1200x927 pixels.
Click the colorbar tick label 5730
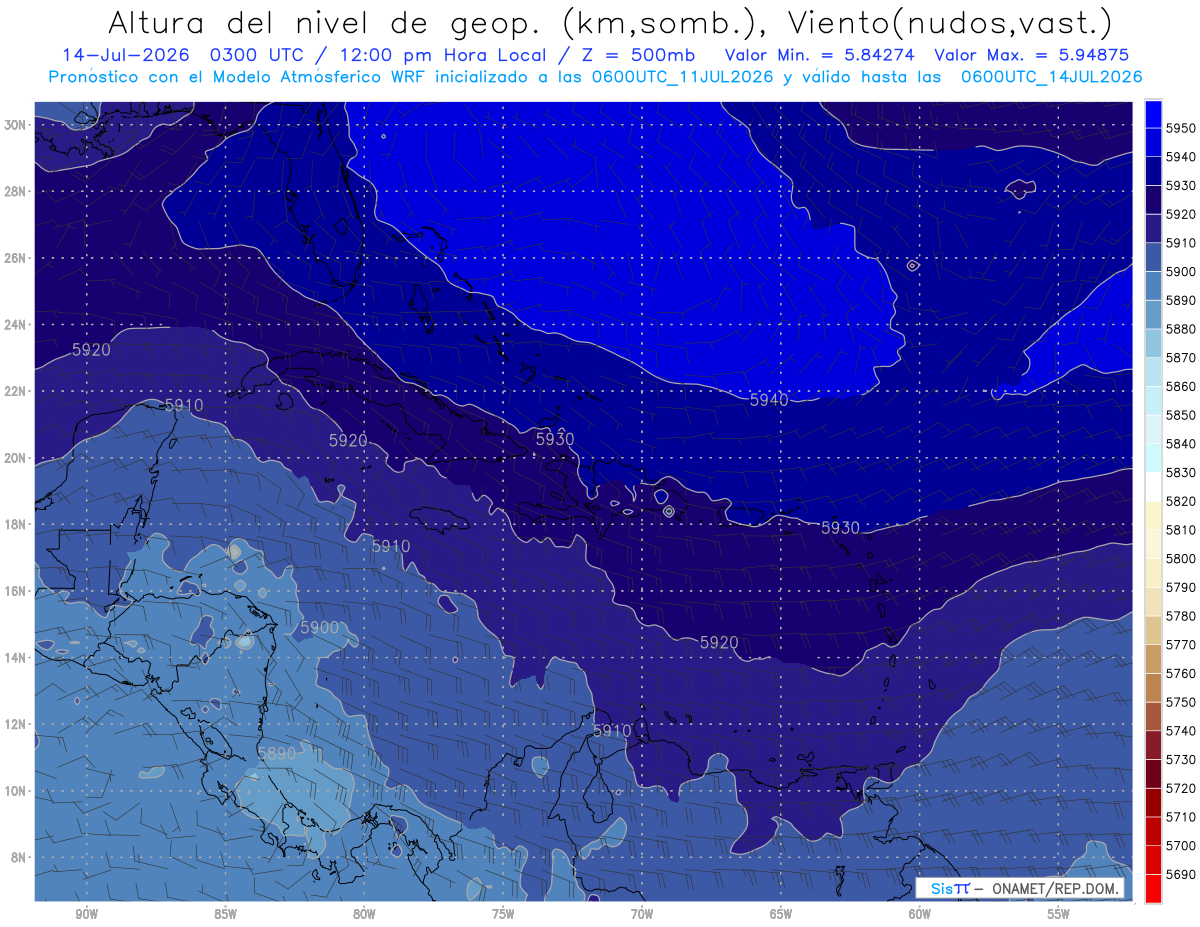click(1181, 759)
